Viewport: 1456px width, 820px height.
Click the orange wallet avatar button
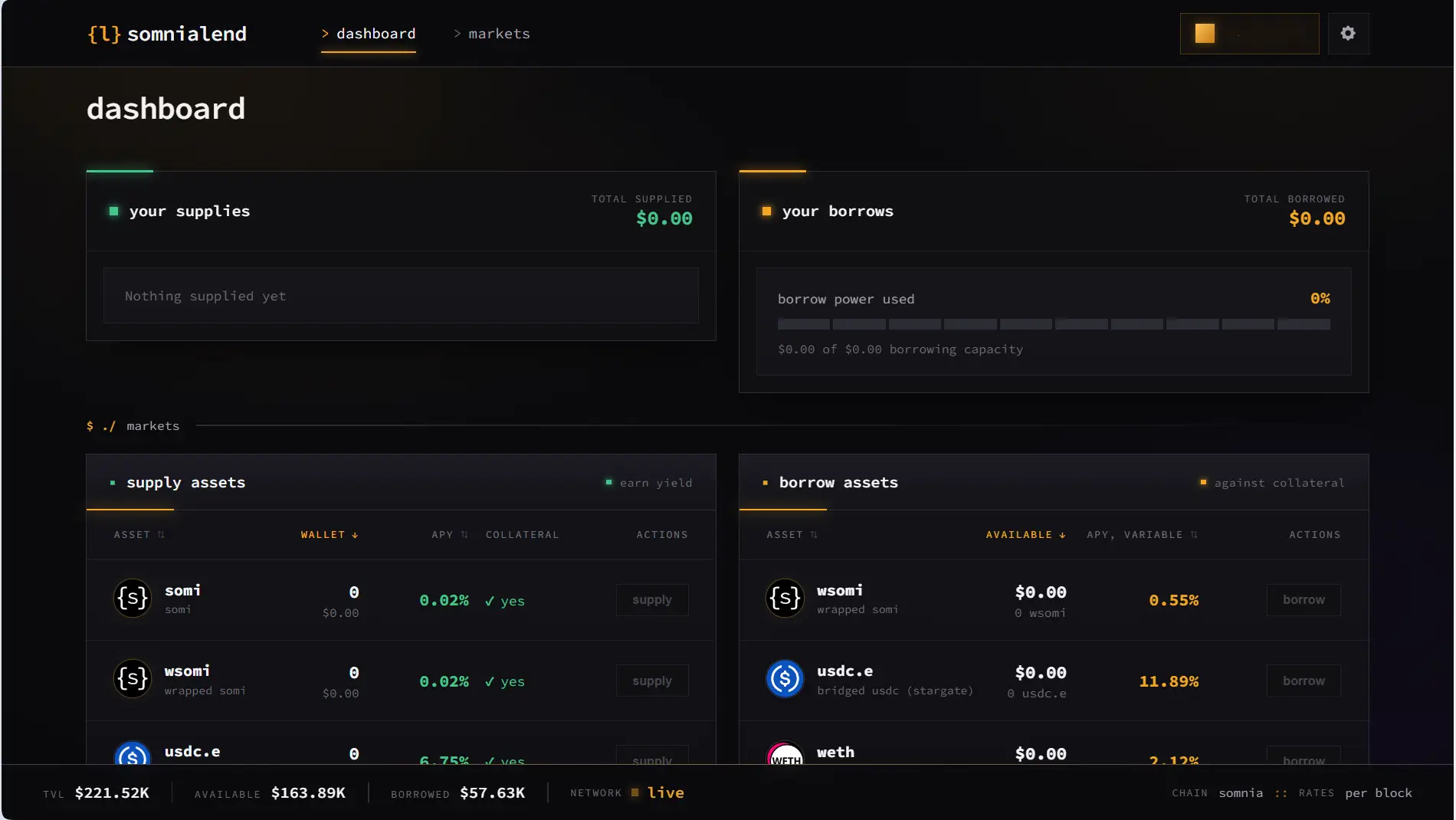pyautogui.click(x=1249, y=34)
